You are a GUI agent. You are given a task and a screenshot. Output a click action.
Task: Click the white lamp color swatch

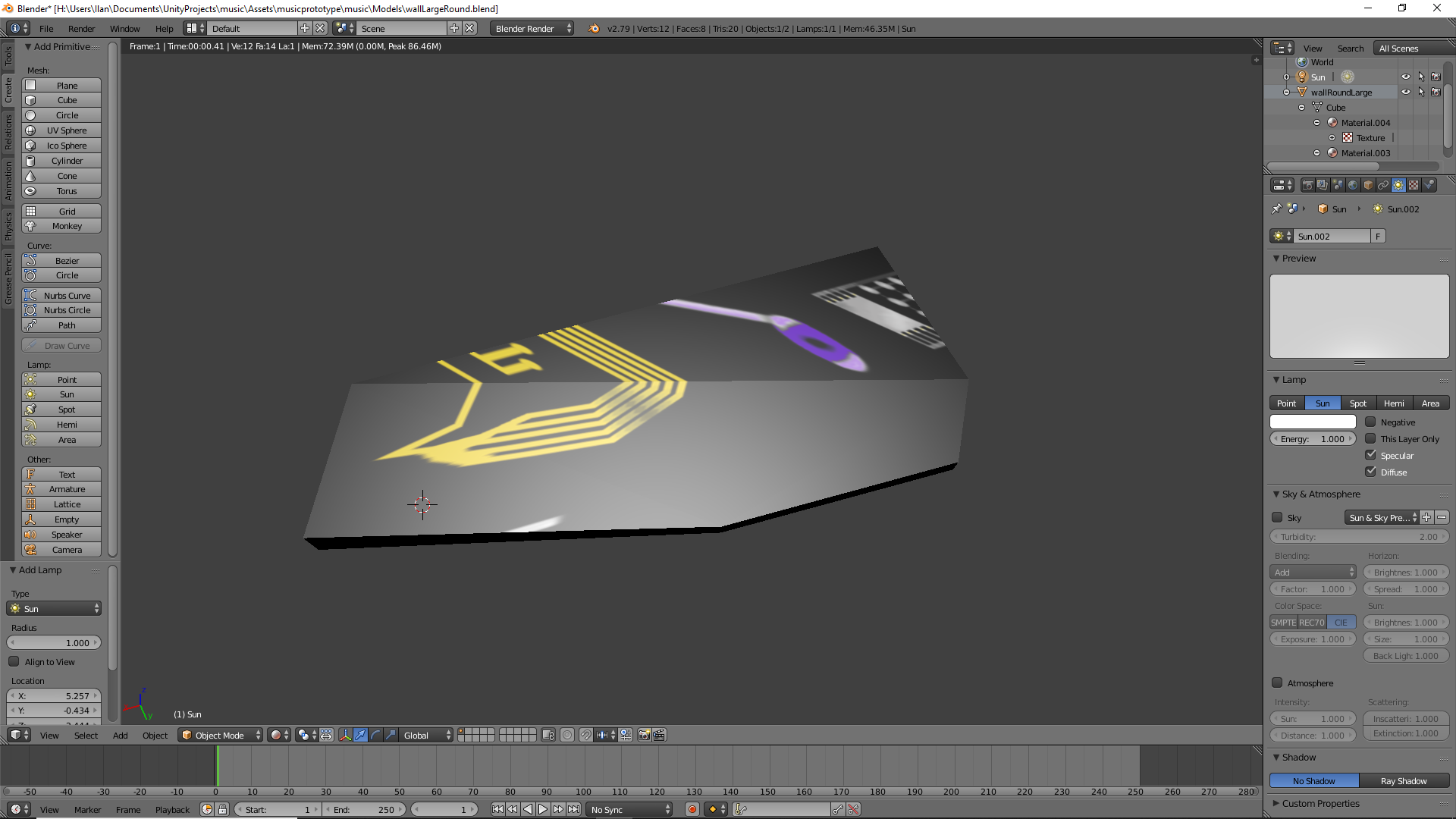click(1313, 422)
